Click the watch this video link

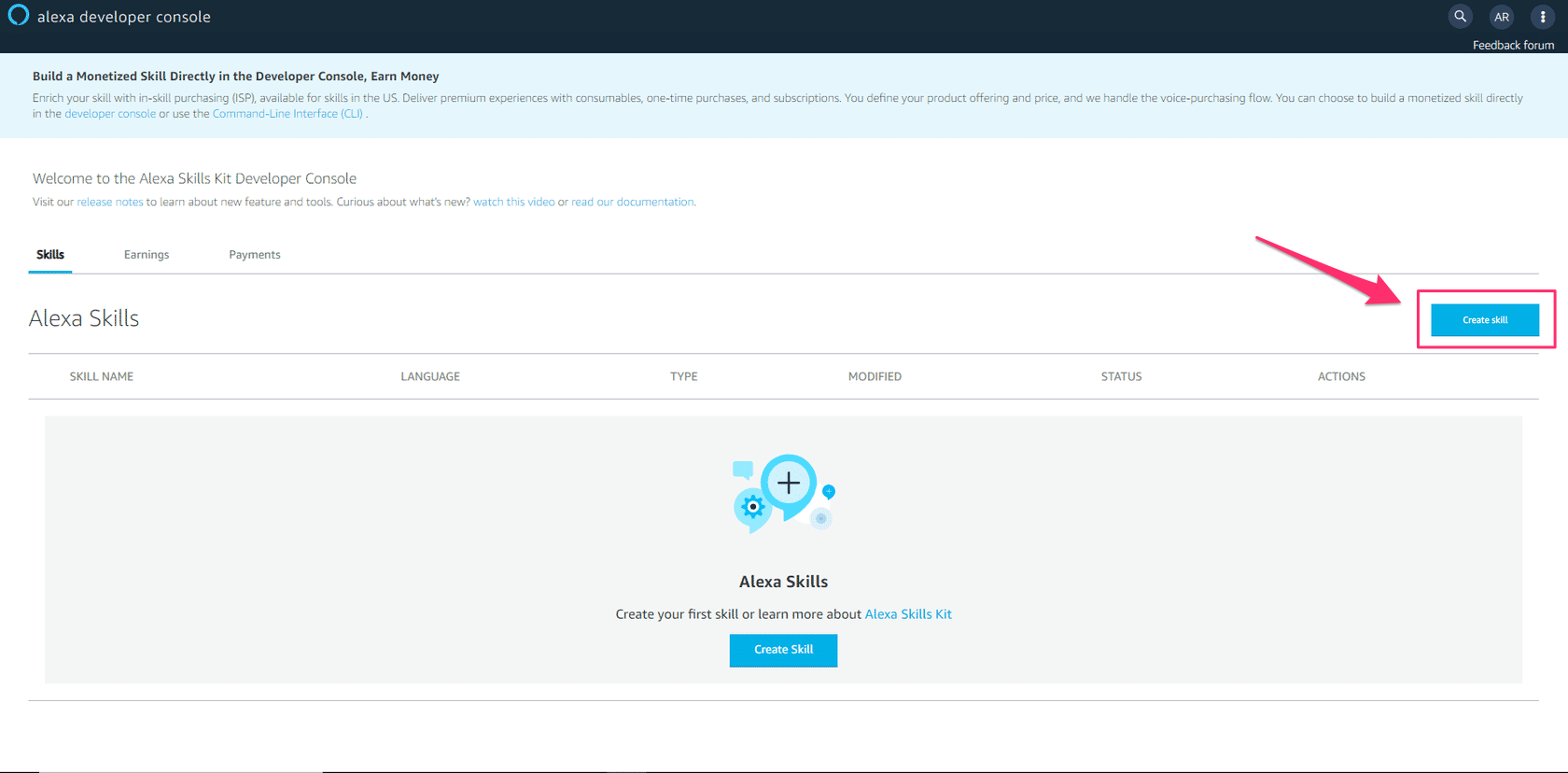tap(513, 202)
